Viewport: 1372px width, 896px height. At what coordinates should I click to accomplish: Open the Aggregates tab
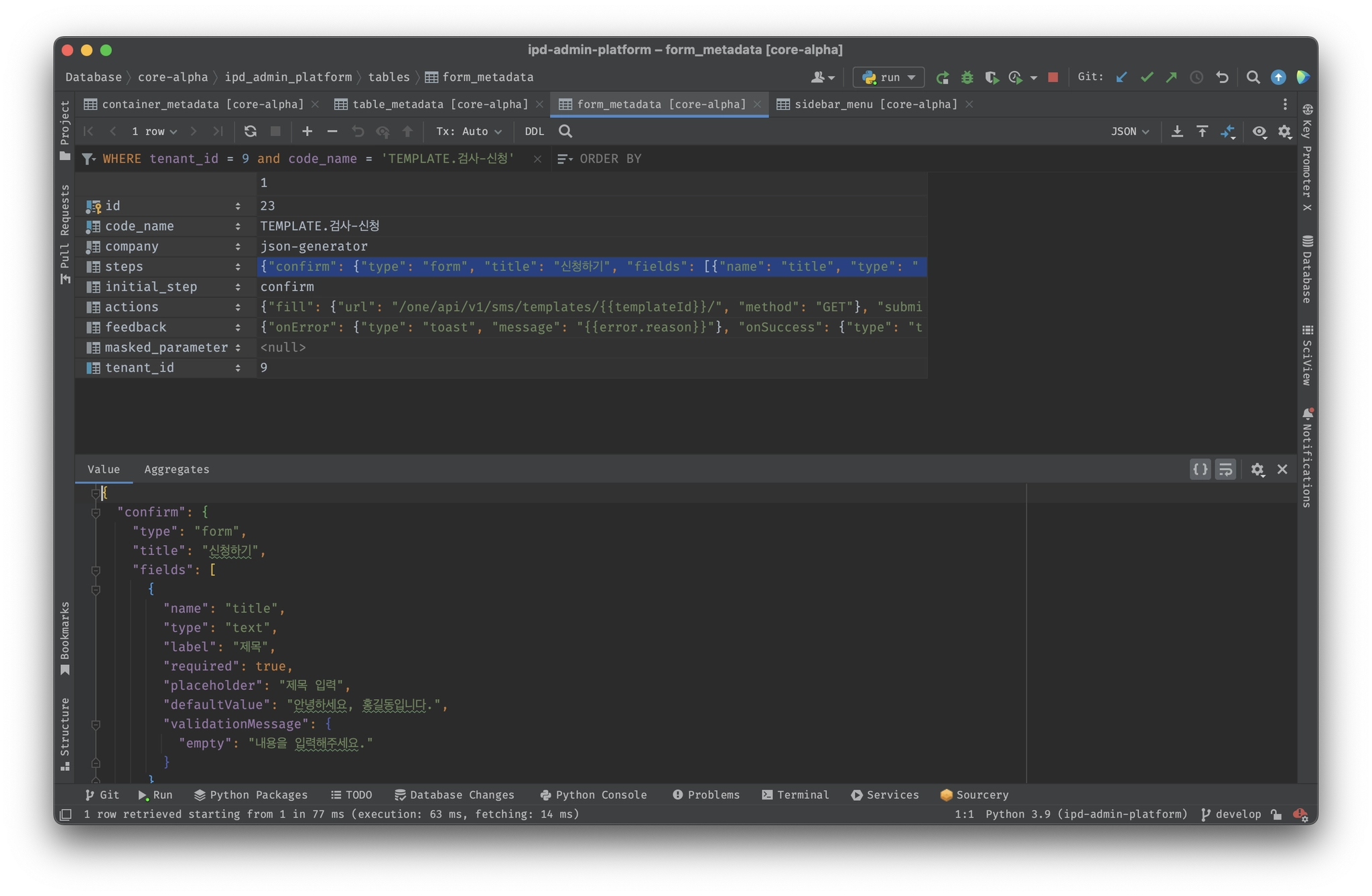[x=177, y=469]
